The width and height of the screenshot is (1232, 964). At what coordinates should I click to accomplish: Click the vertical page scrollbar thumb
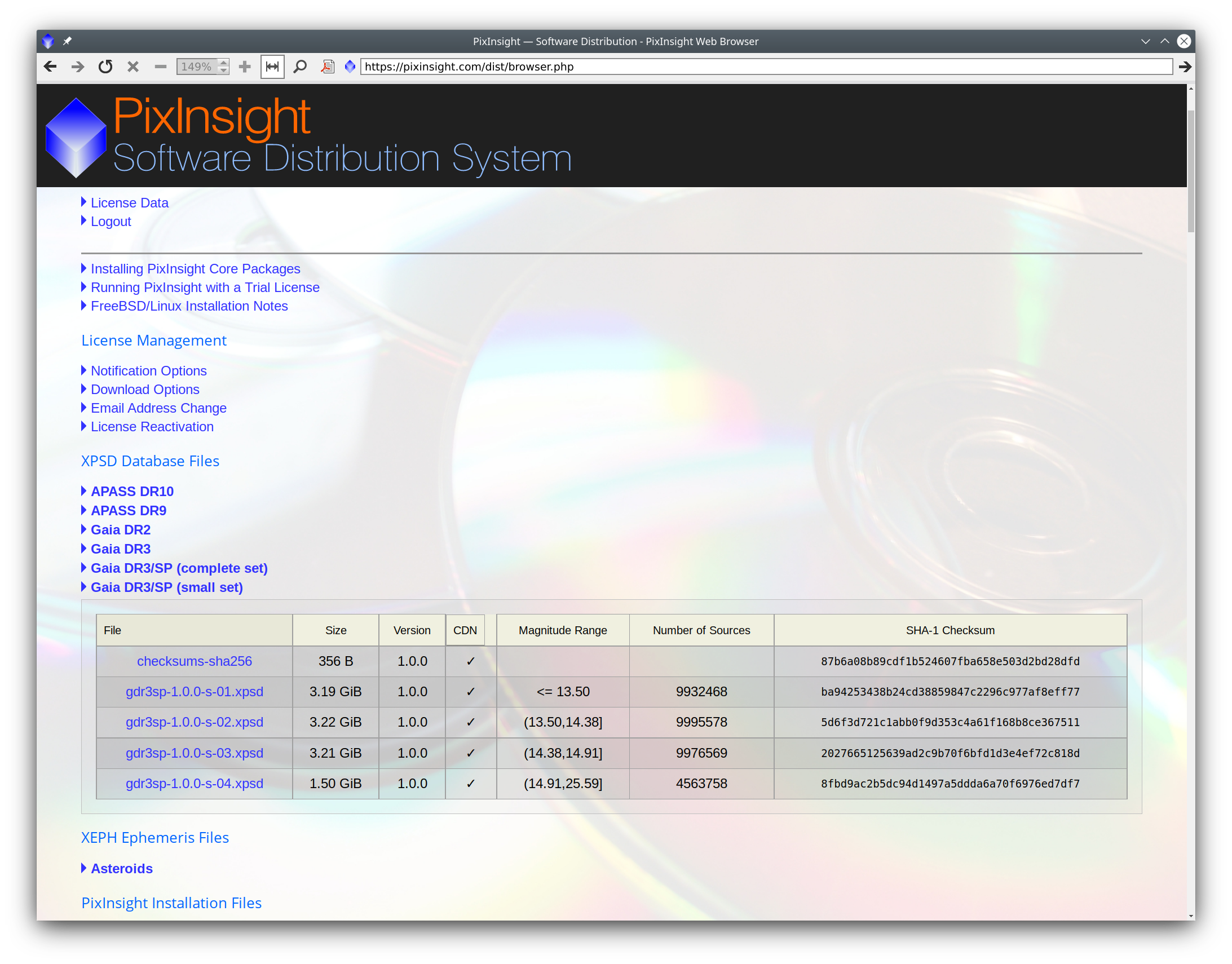pyautogui.click(x=1191, y=171)
